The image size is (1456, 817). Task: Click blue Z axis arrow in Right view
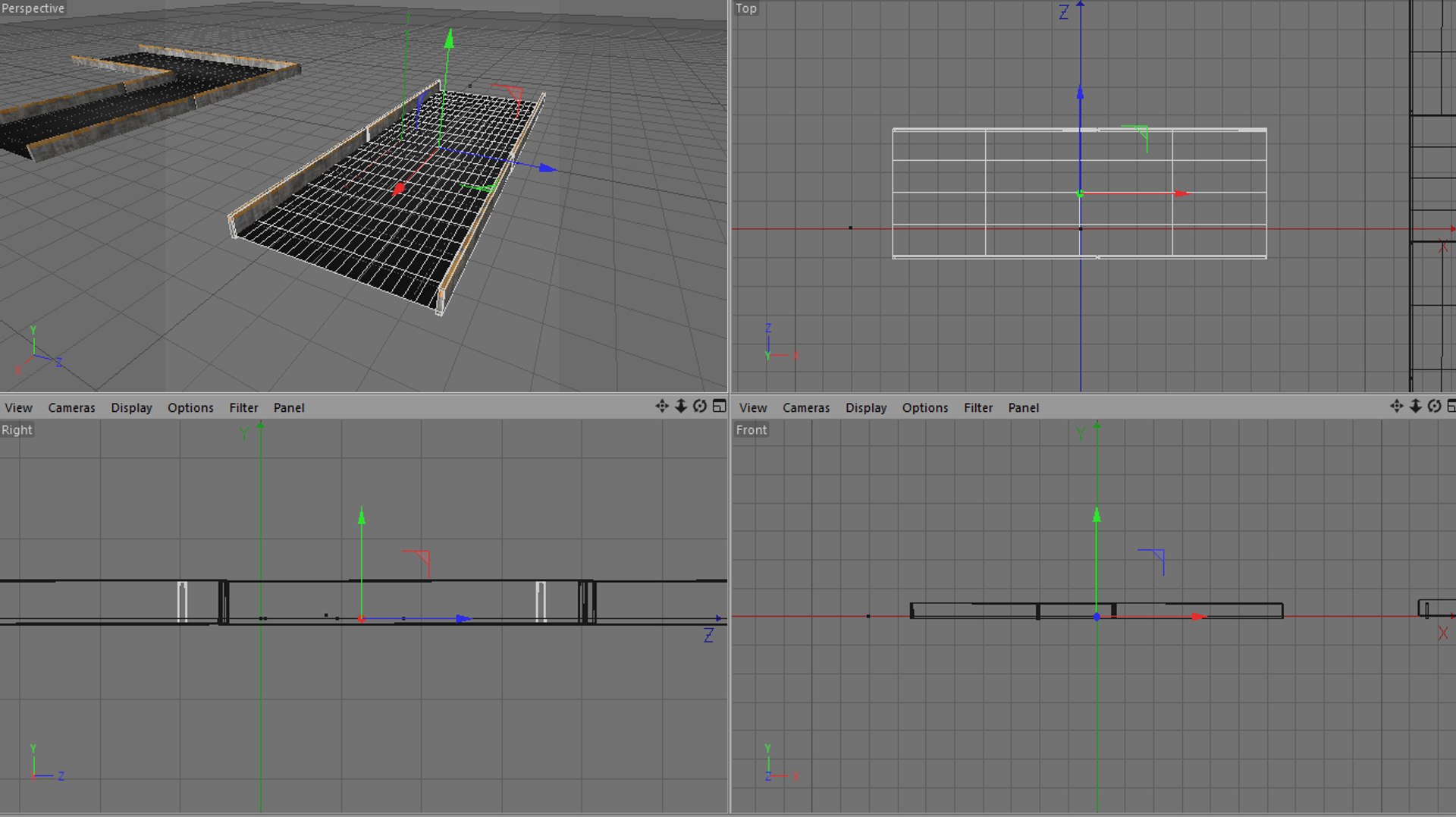(x=463, y=619)
